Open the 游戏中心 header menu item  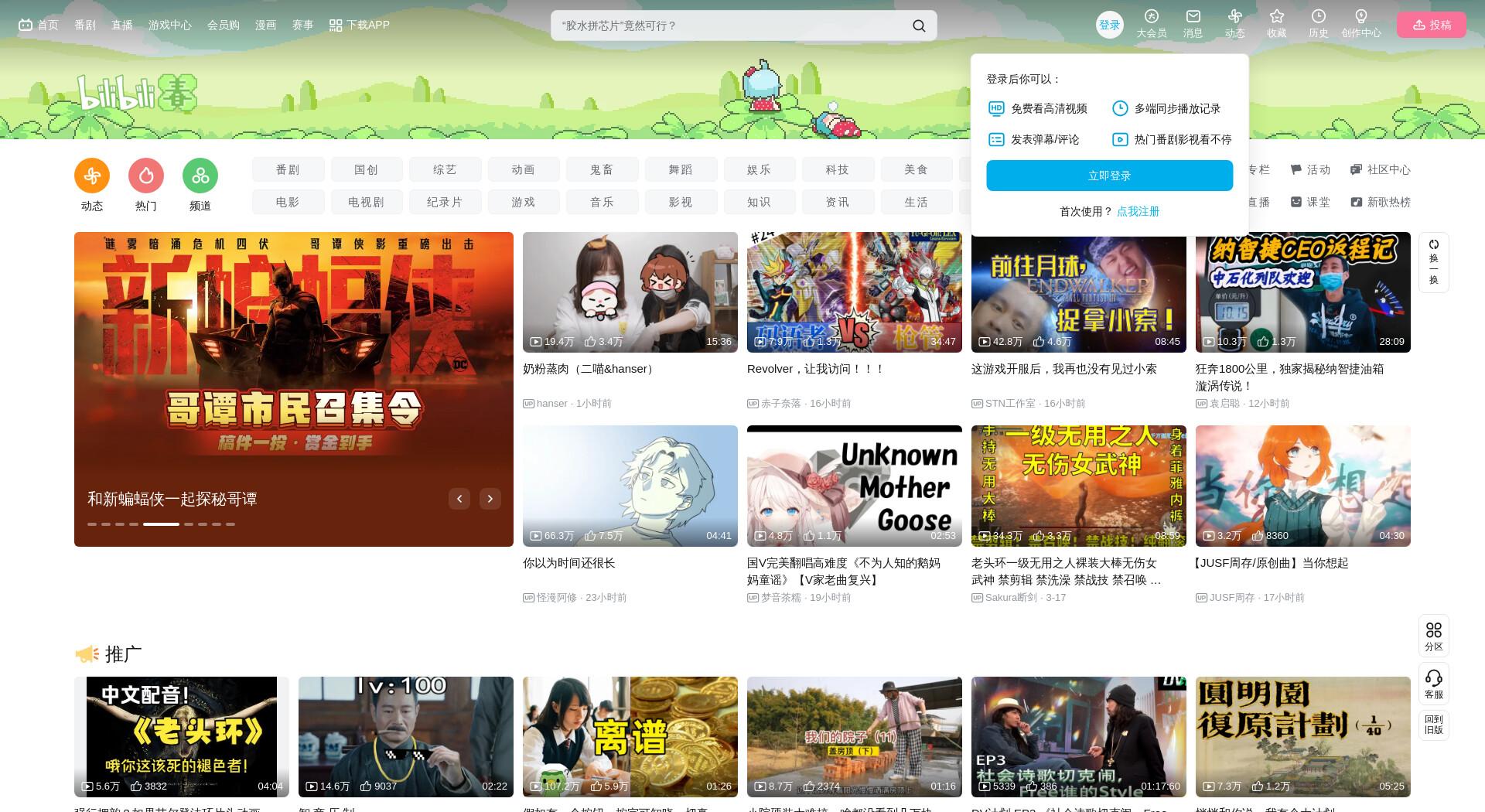pos(170,25)
